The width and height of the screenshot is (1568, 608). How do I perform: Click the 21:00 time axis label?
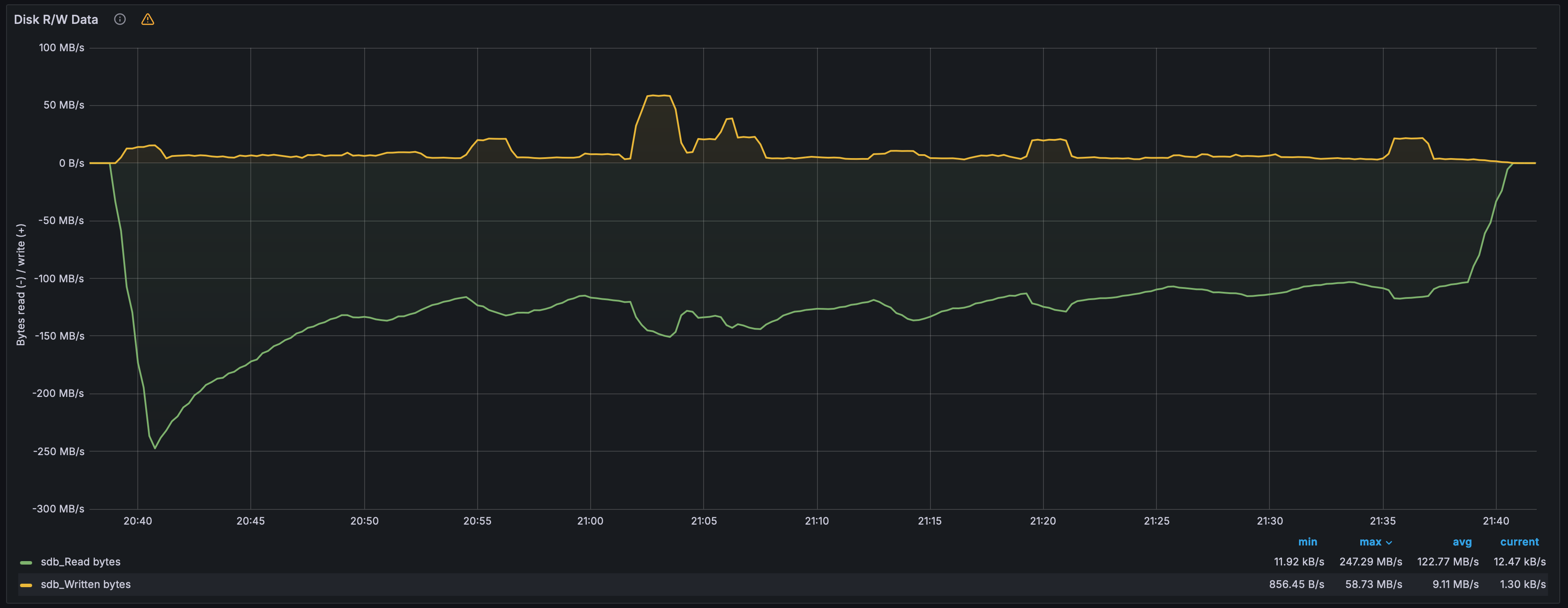pyautogui.click(x=590, y=521)
